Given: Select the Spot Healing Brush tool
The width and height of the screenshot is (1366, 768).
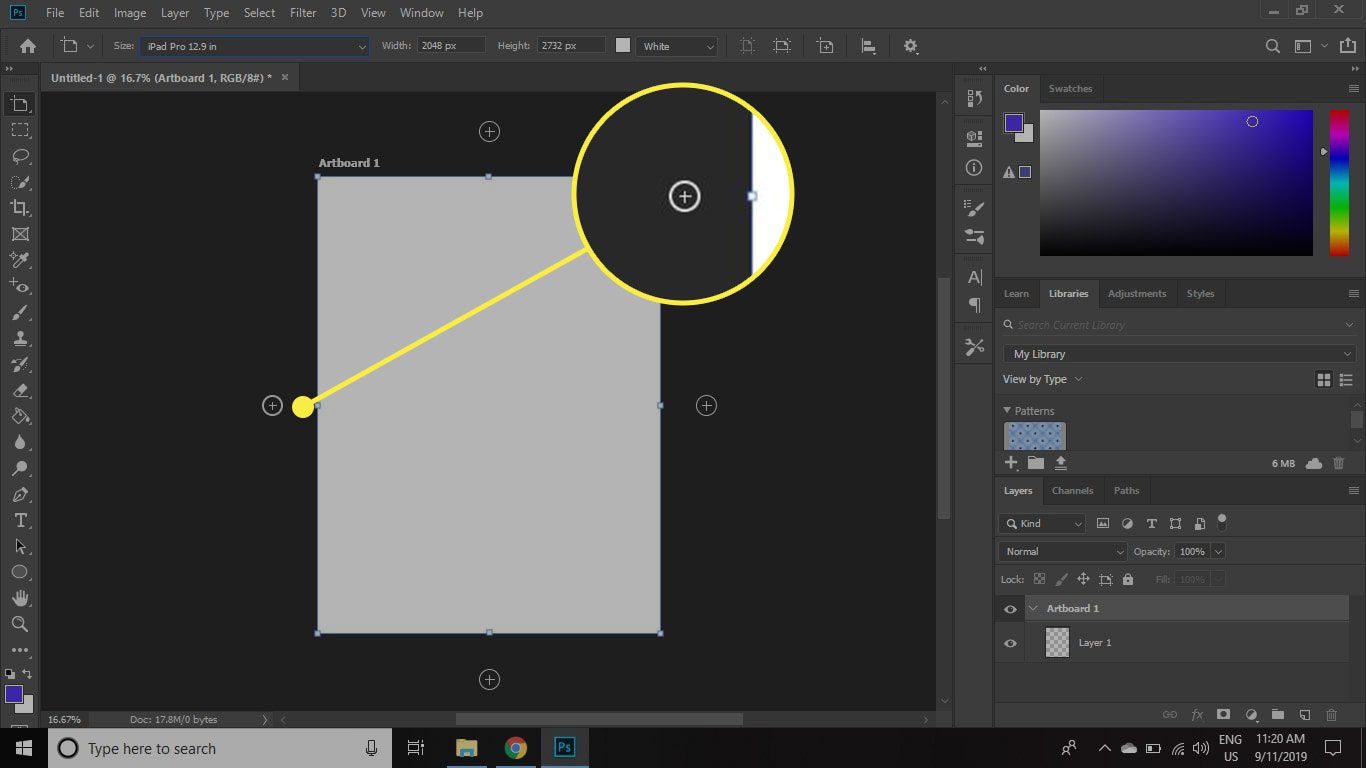Looking at the screenshot, I should pyautogui.click(x=19, y=286).
